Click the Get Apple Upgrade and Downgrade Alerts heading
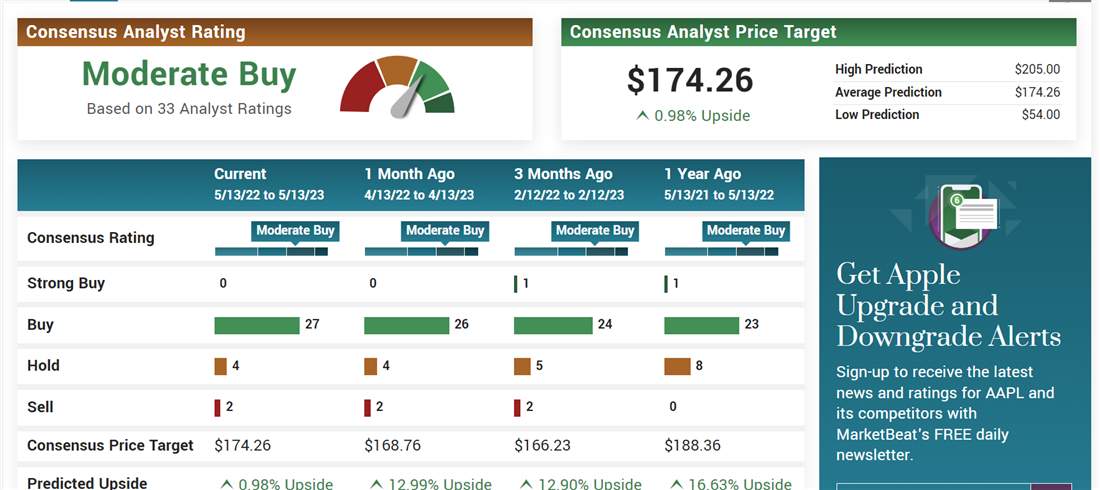This screenshot has width=1100, height=490. 948,305
